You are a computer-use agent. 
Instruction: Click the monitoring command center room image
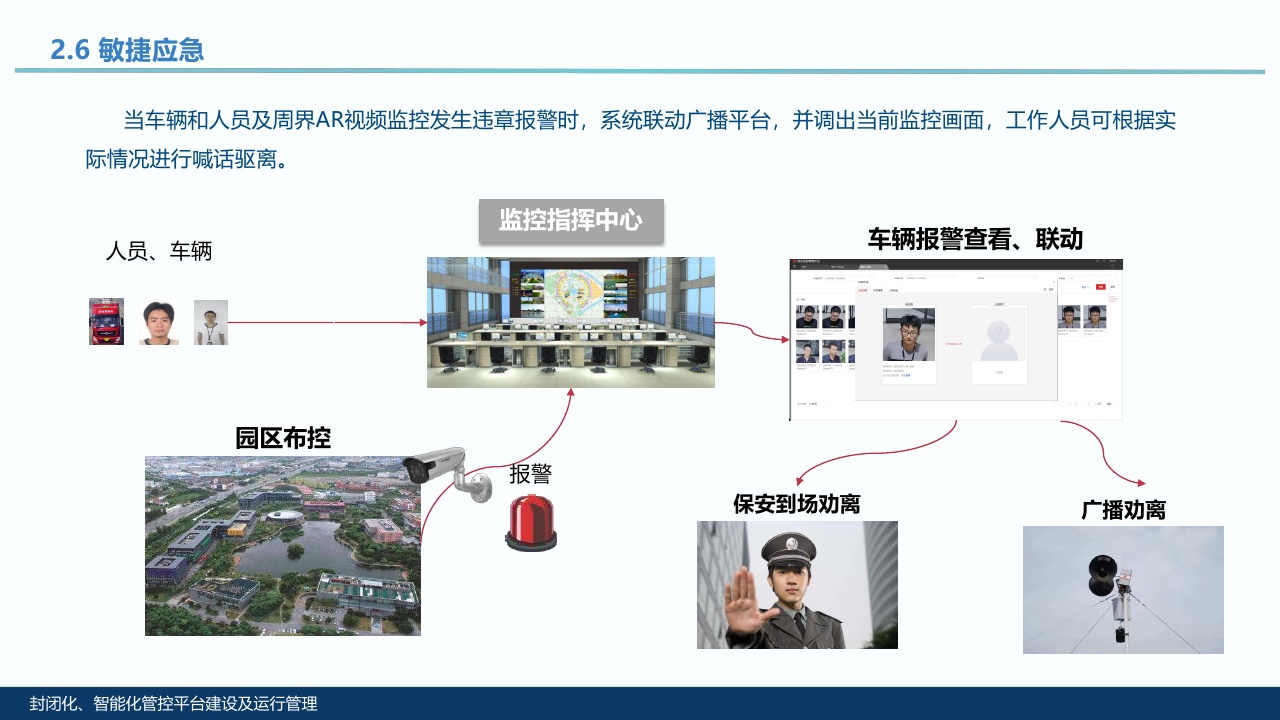570,322
